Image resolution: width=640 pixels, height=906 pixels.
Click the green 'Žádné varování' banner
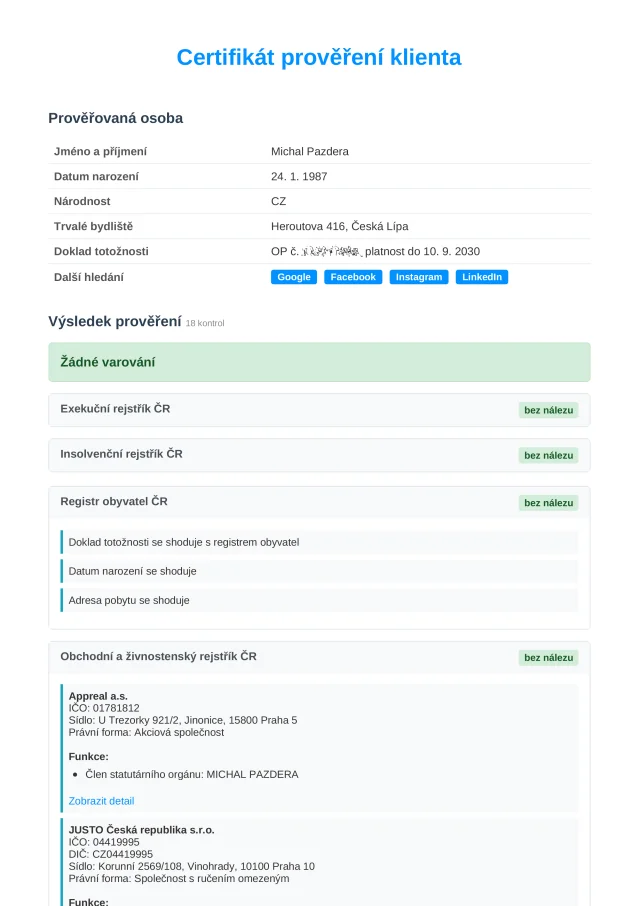click(319, 362)
